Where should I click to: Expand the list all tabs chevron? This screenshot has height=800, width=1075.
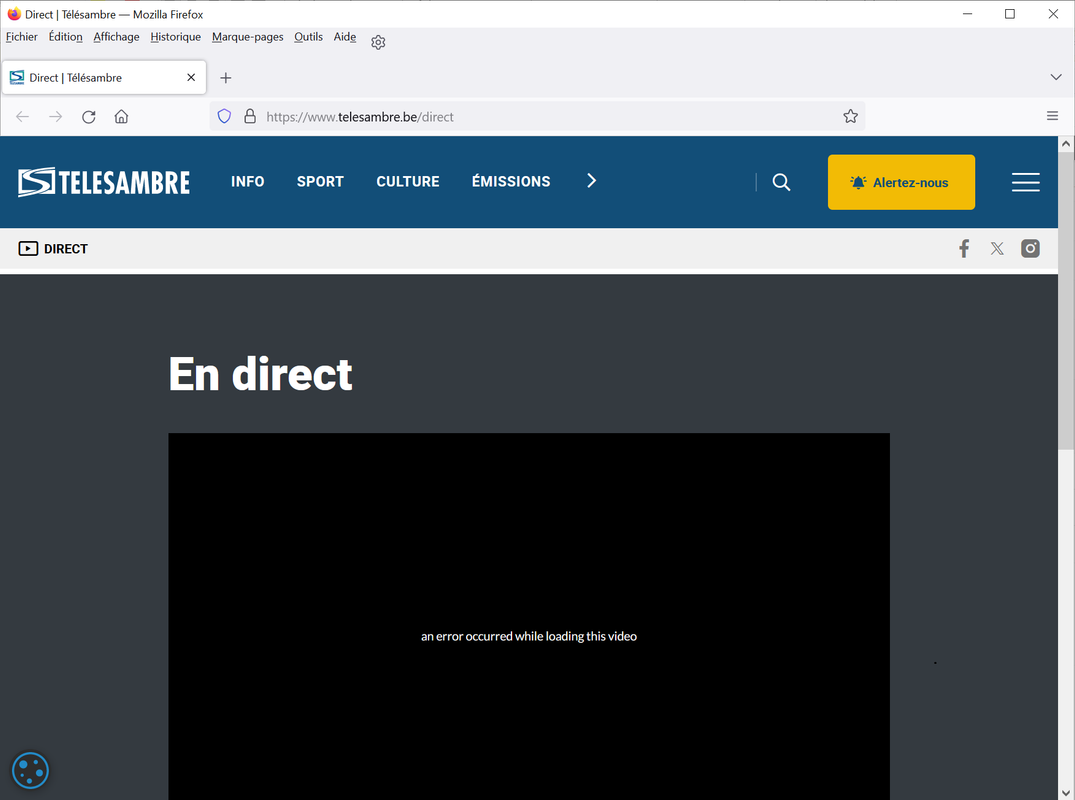click(1056, 77)
